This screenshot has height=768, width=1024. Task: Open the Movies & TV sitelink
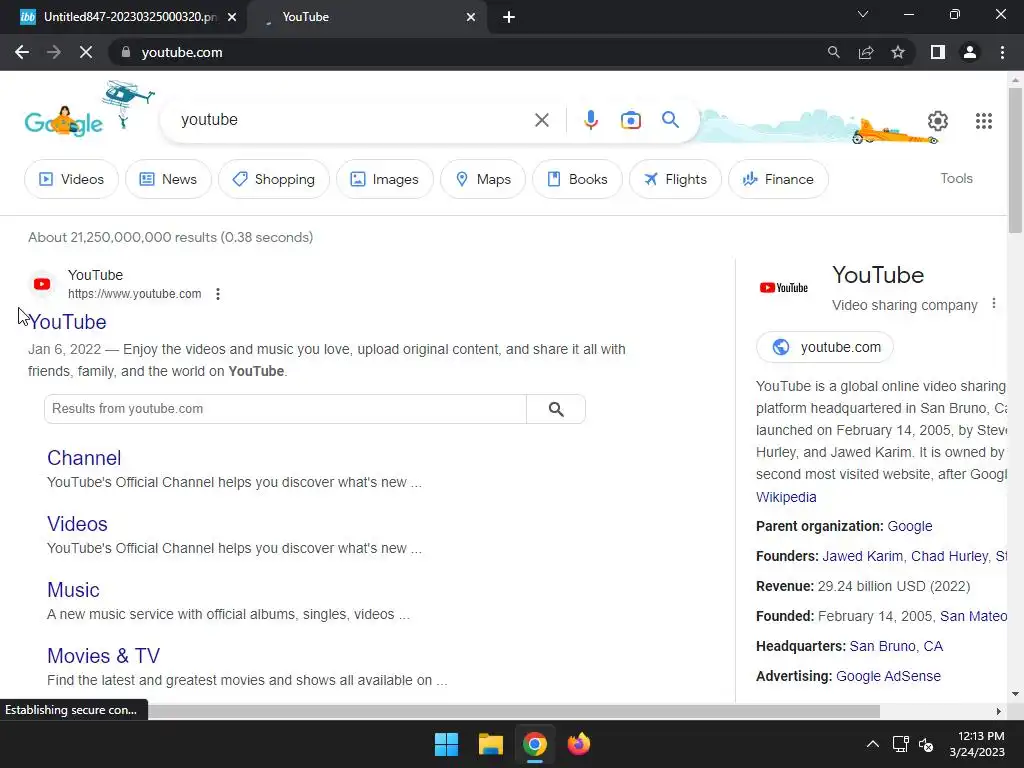[x=103, y=656]
